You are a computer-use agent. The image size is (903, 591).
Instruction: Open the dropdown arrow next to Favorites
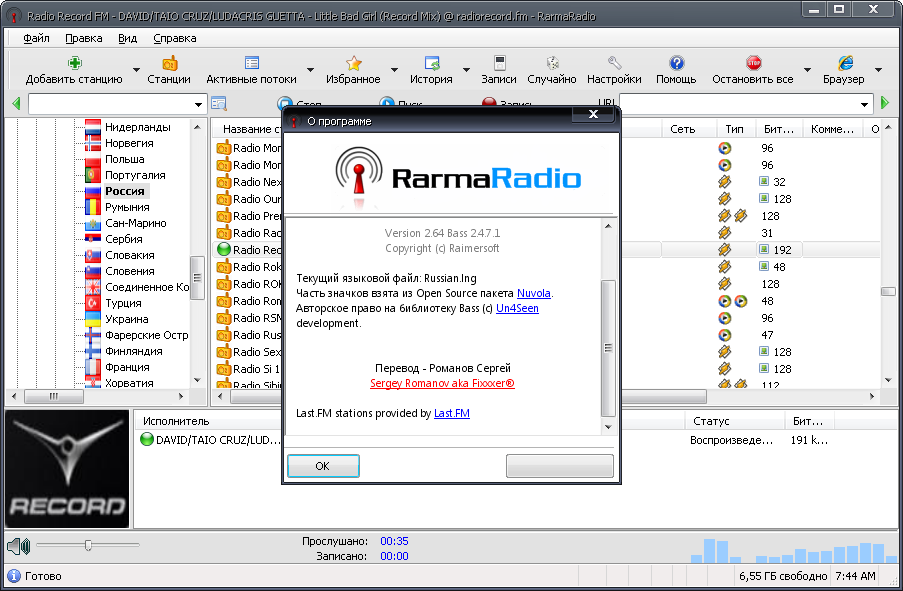(395, 71)
